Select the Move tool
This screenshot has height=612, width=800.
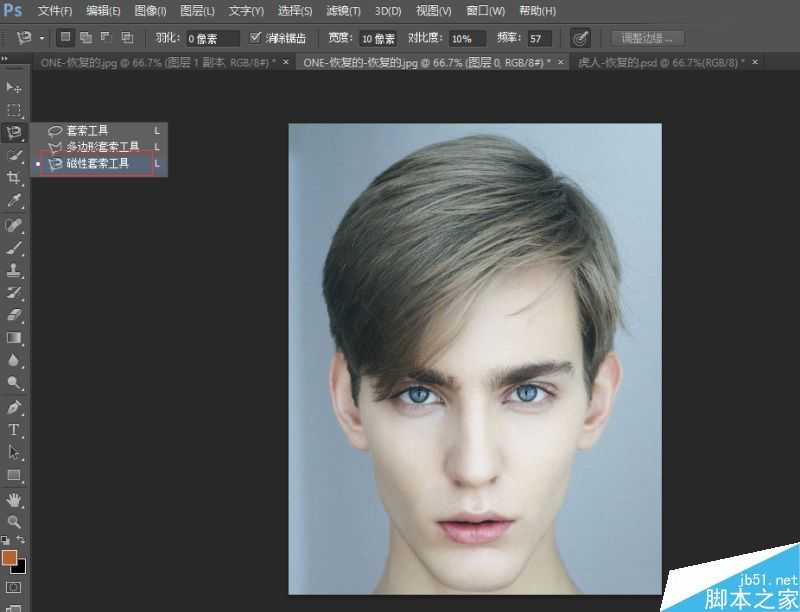pos(14,88)
